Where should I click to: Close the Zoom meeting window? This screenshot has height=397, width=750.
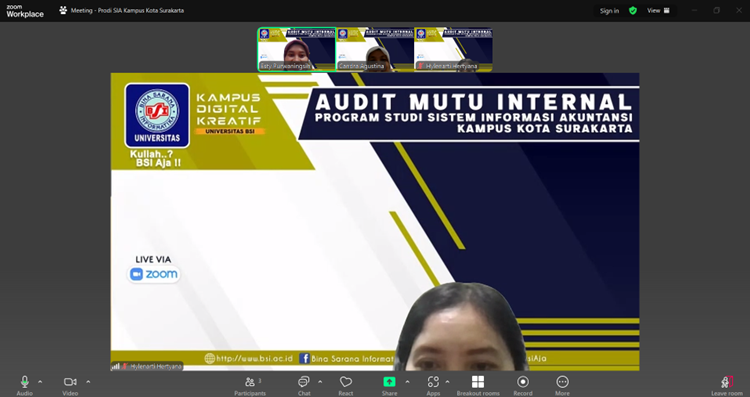point(739,11)
